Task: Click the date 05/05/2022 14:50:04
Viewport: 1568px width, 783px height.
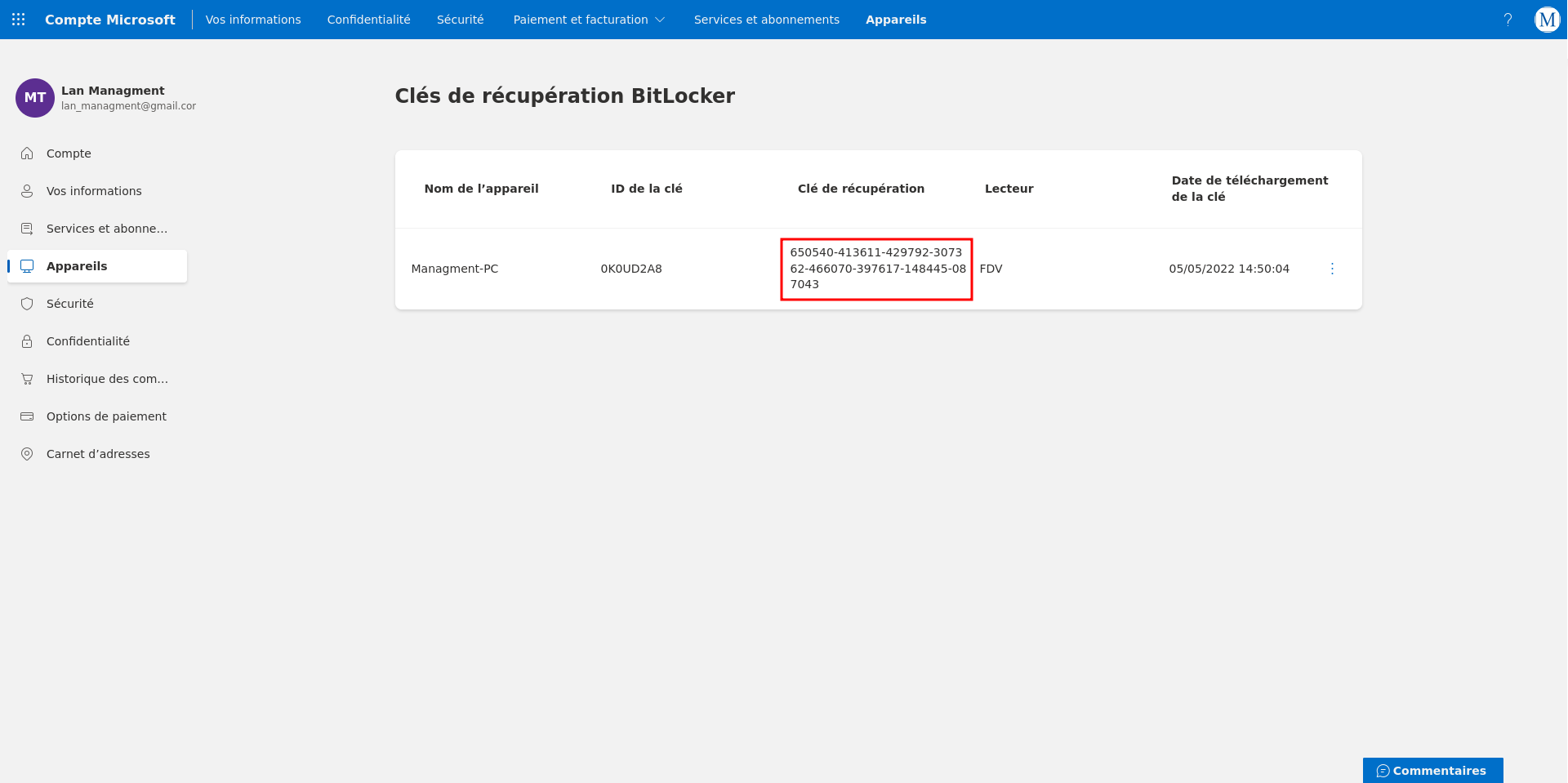Action: pyautogui.click(x=1229, y=269)
